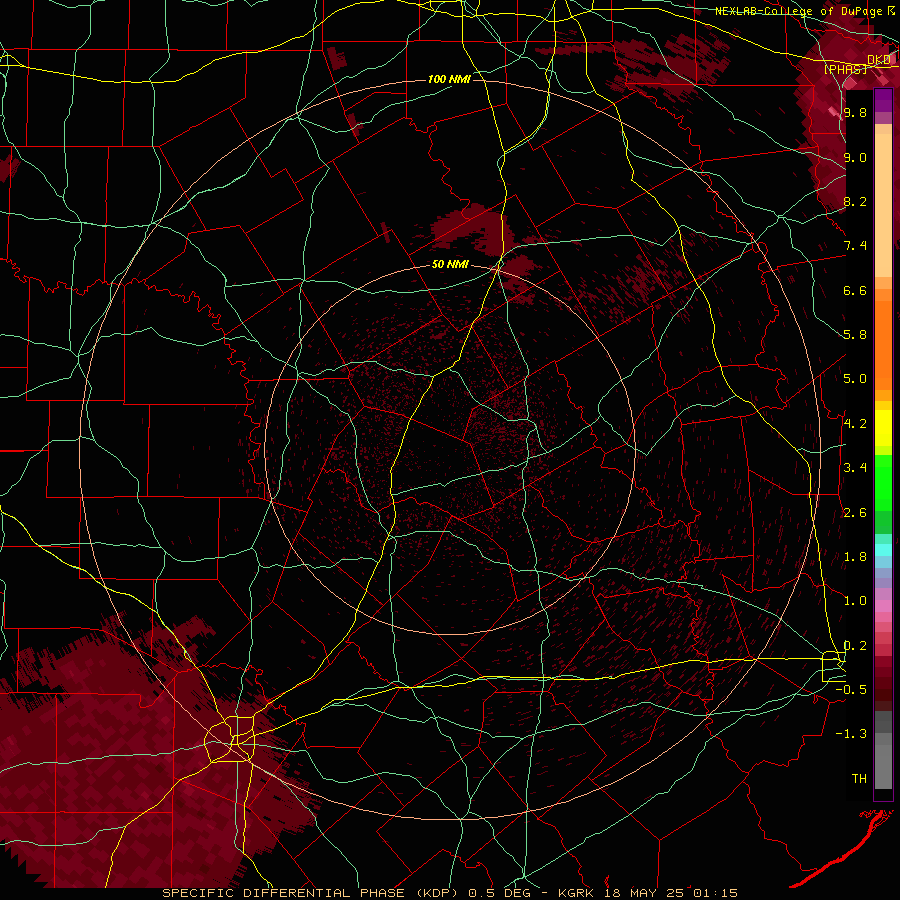Pick the bright orange band of the scale
This screenshot has width=900, height=900.
tap(883, 344)
